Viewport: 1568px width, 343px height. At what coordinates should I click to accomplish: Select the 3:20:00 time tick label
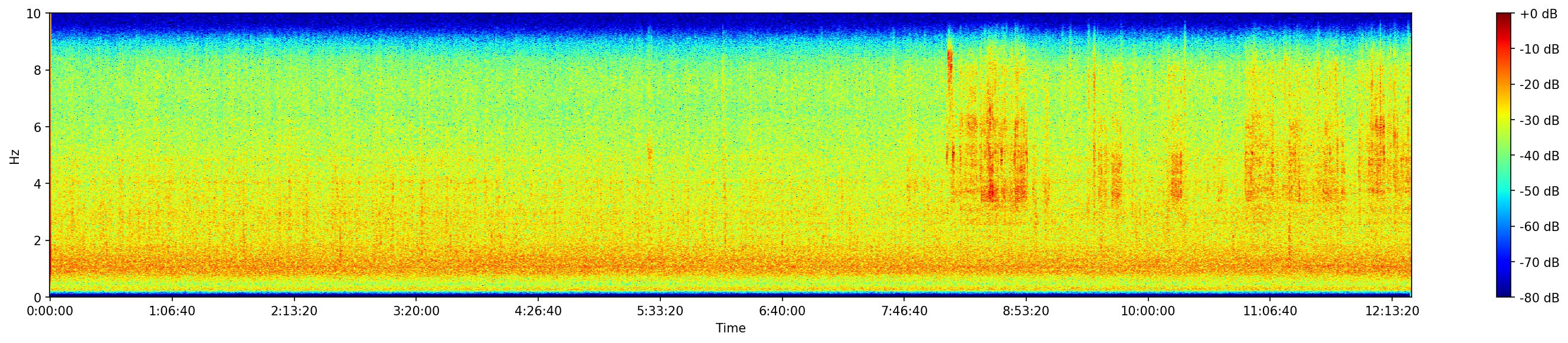(417, 311)
